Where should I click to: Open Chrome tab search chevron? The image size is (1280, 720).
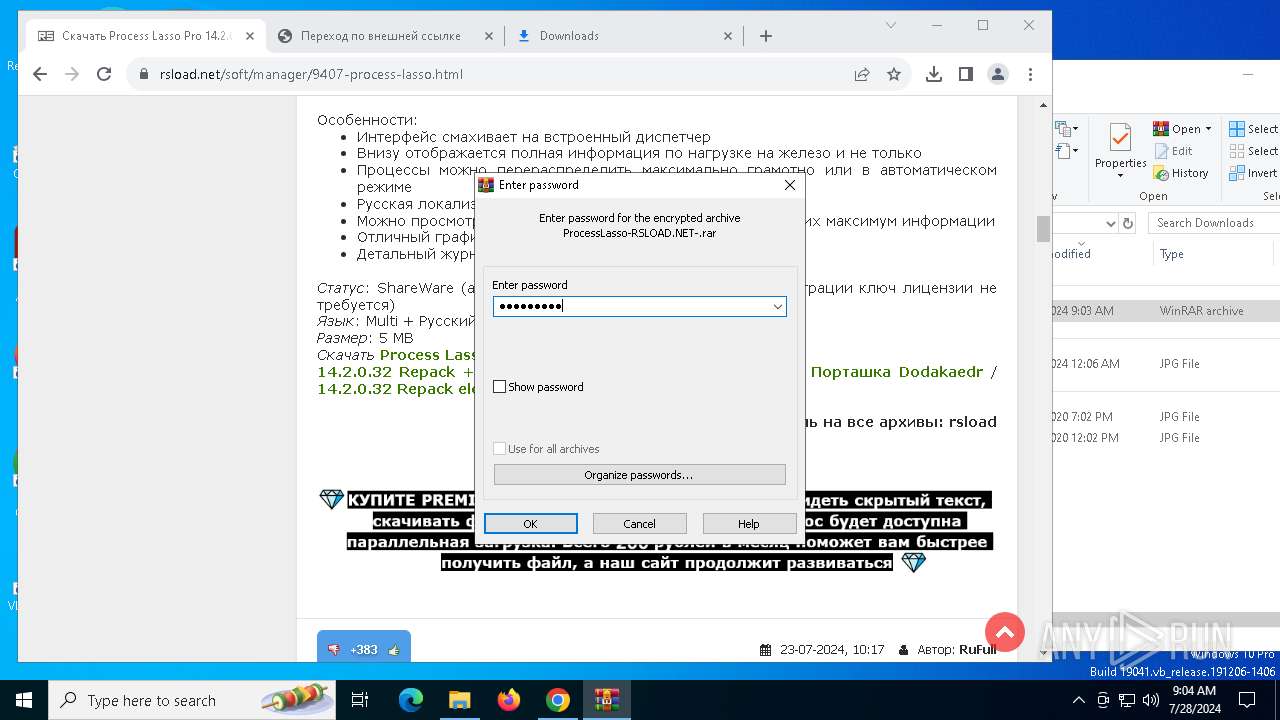[892, 25]
